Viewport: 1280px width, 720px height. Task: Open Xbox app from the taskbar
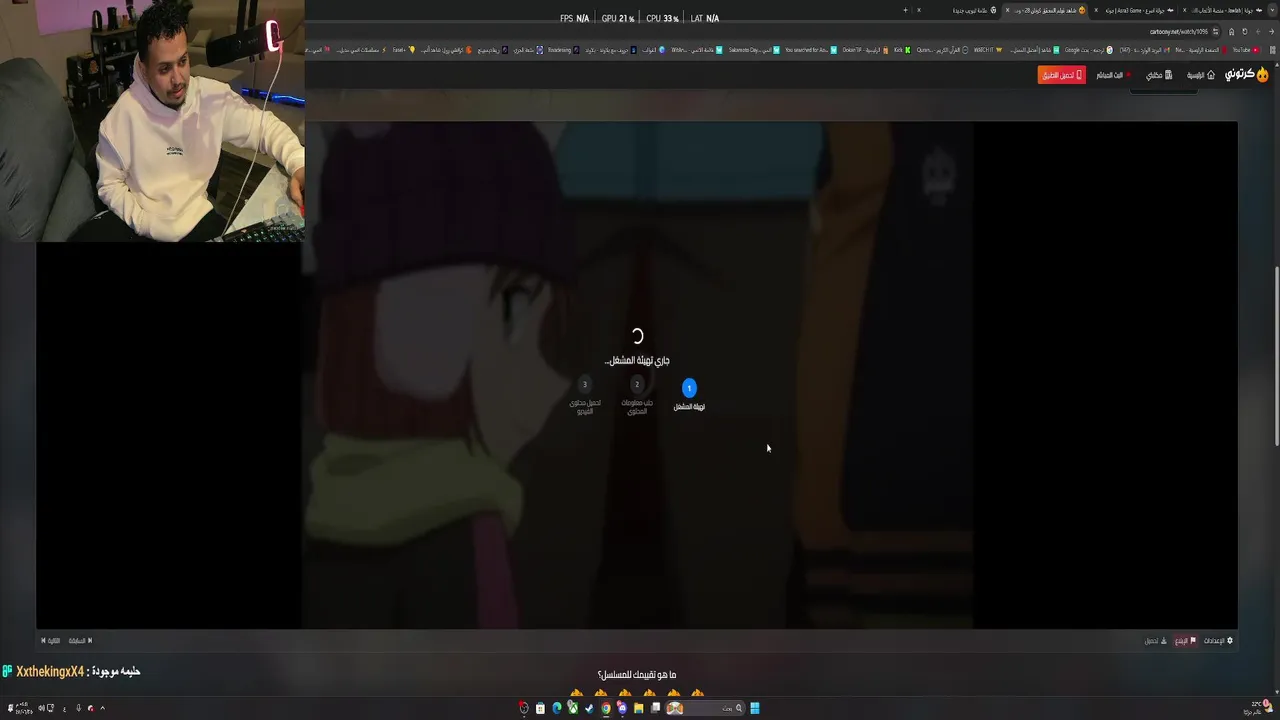pyautogui.click(x=573, y=708)
